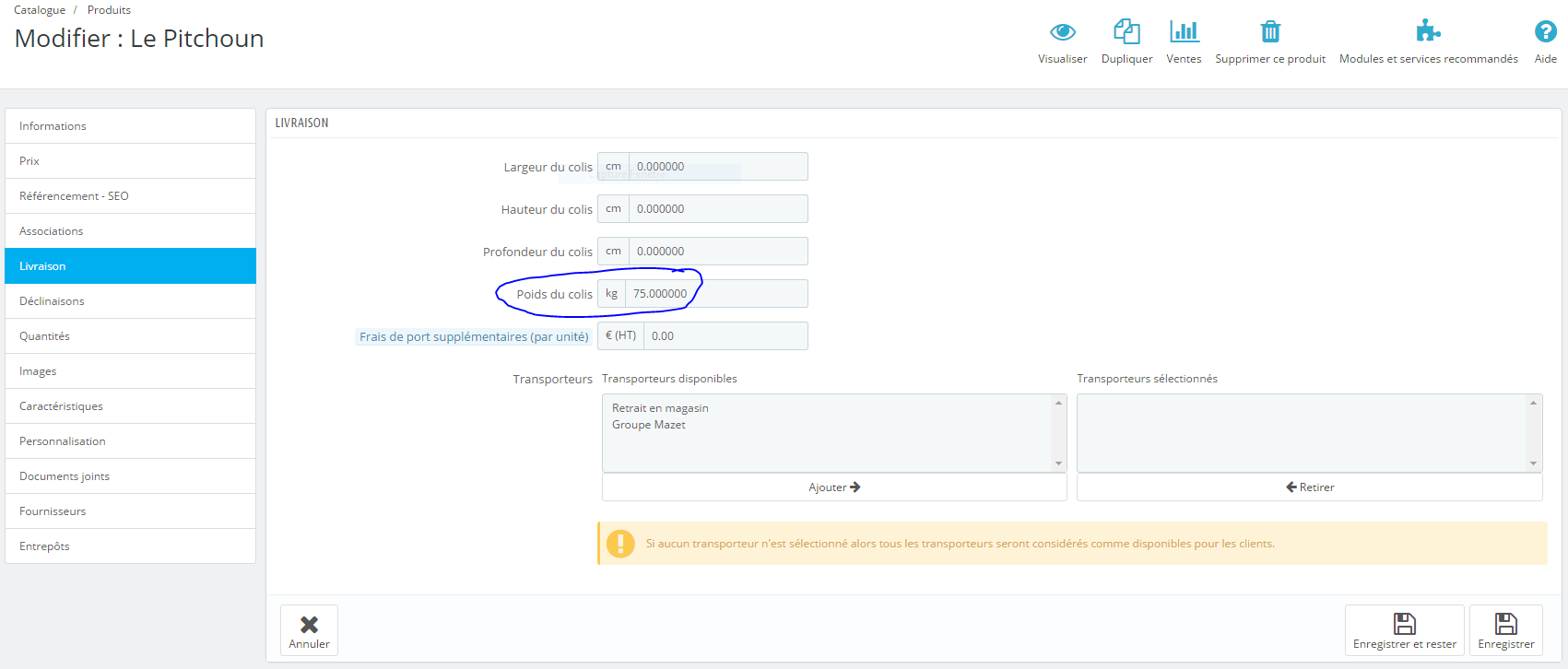
Task: Open the Déclinaisons tab
Action: pyautogui.click(x=130, y=301)
